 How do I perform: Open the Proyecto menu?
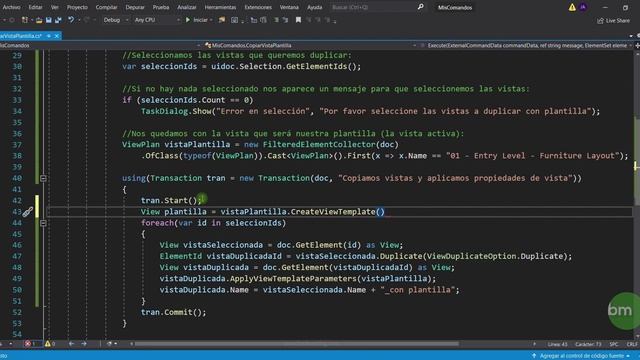77,7
